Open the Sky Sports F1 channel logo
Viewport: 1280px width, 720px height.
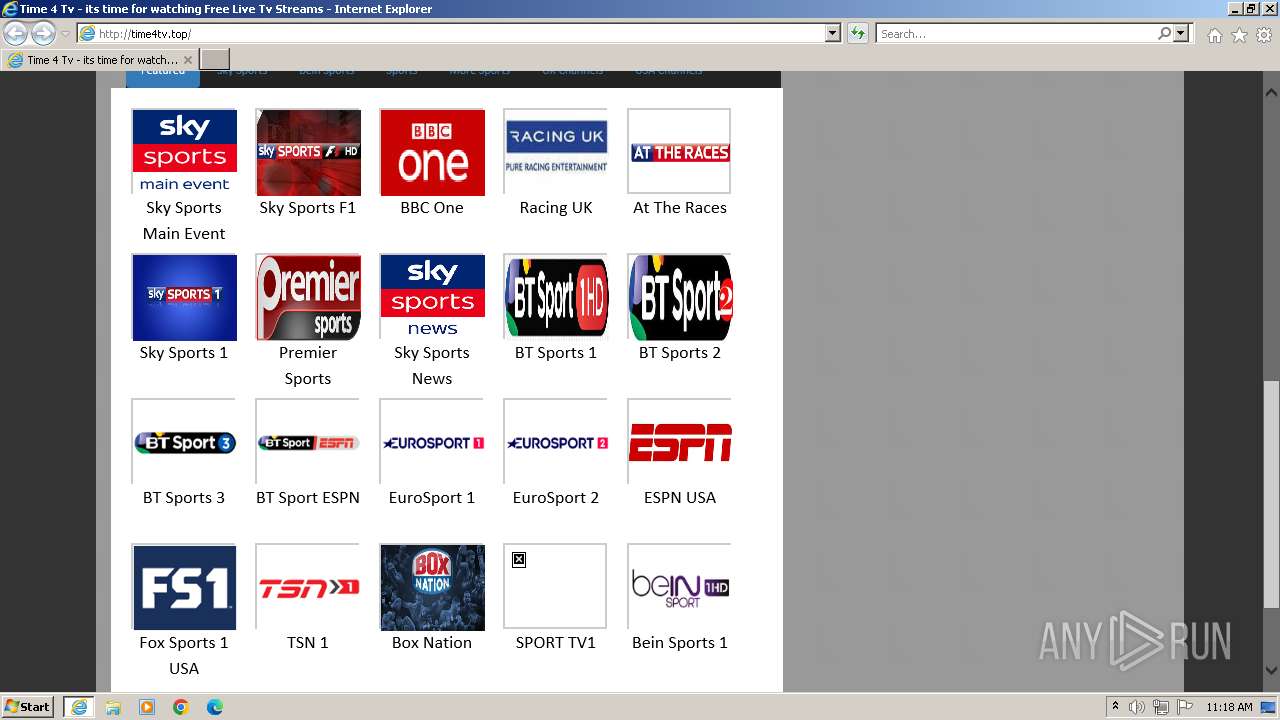[x=308, y=151]
